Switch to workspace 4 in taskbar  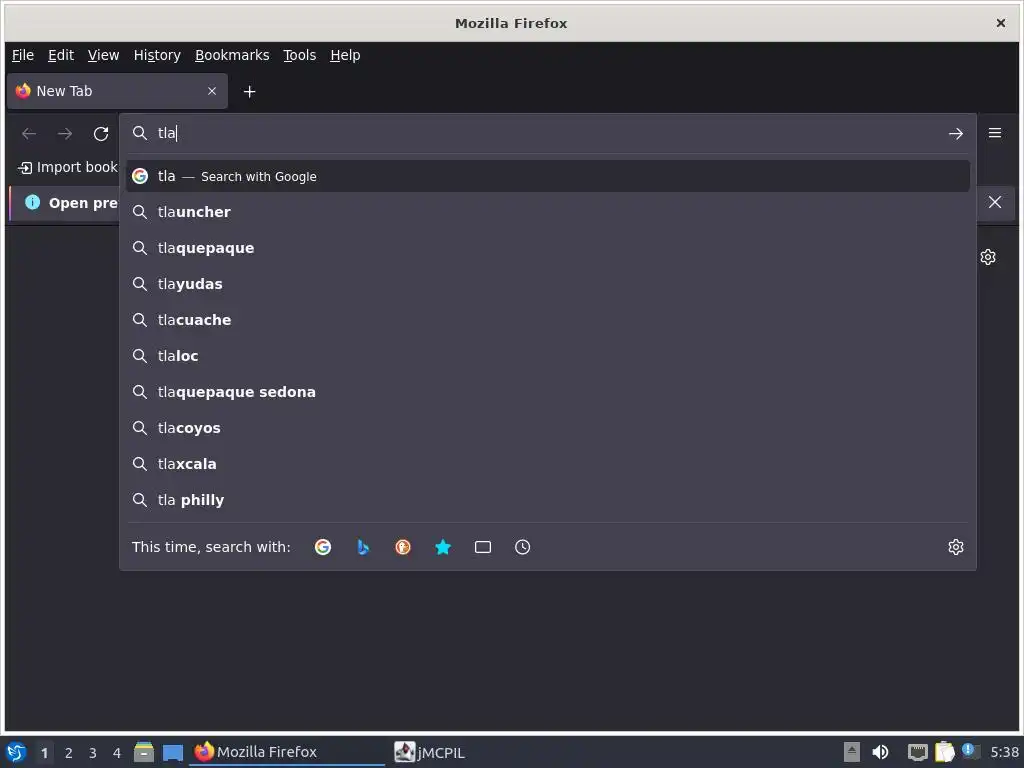[117, 753]
